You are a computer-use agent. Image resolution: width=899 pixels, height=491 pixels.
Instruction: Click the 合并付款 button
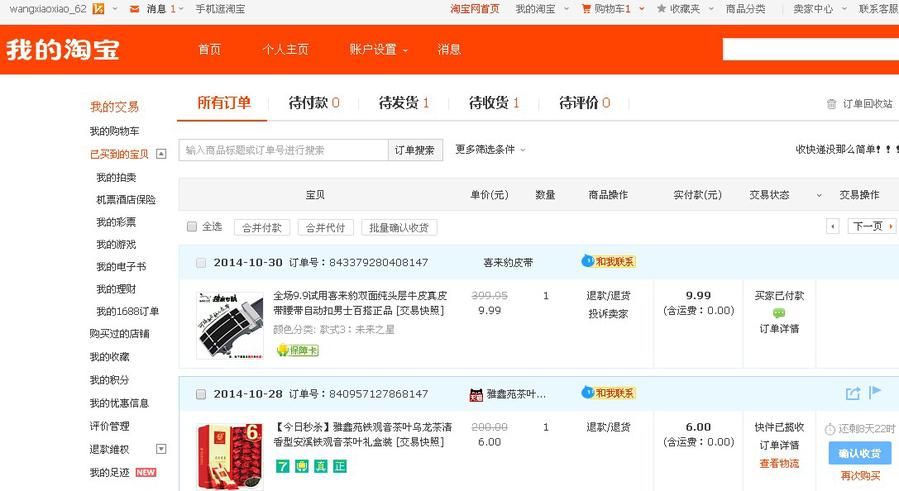262,228
